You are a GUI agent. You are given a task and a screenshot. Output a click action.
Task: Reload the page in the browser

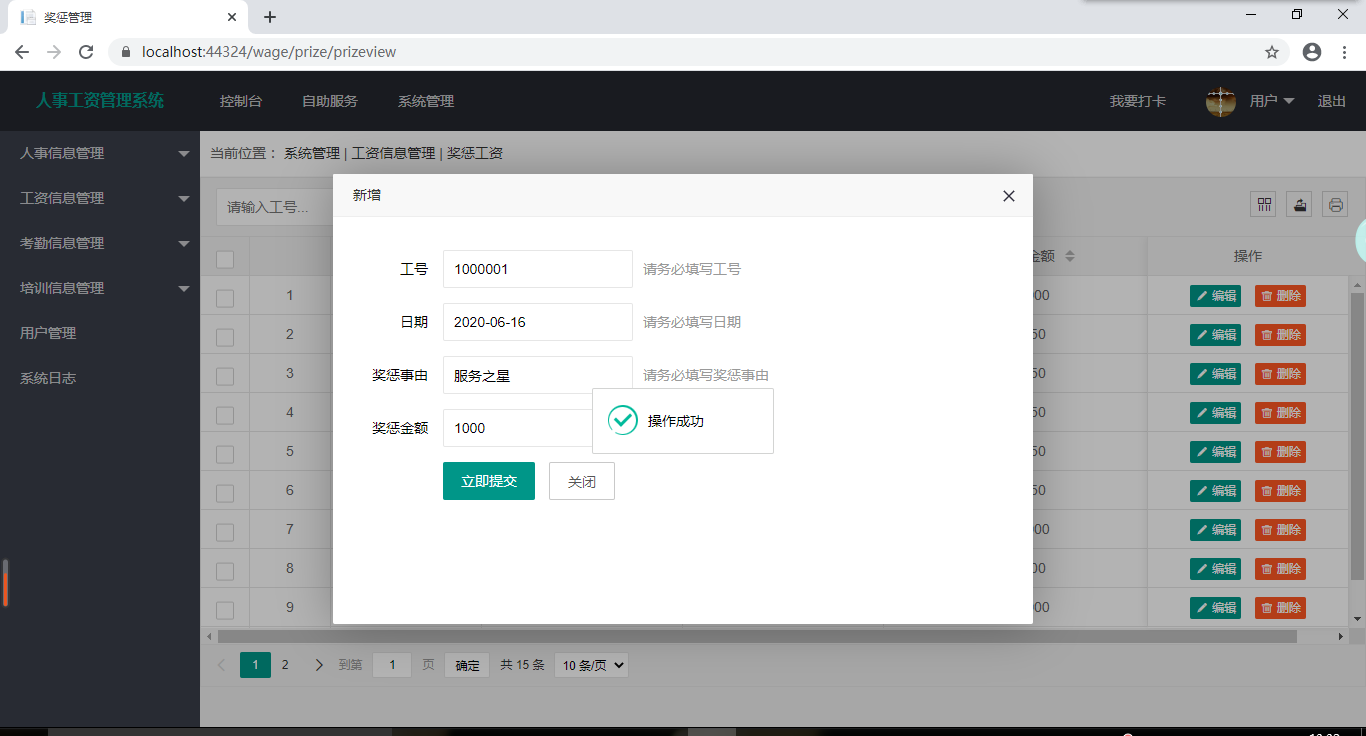[x=86, y=52]
